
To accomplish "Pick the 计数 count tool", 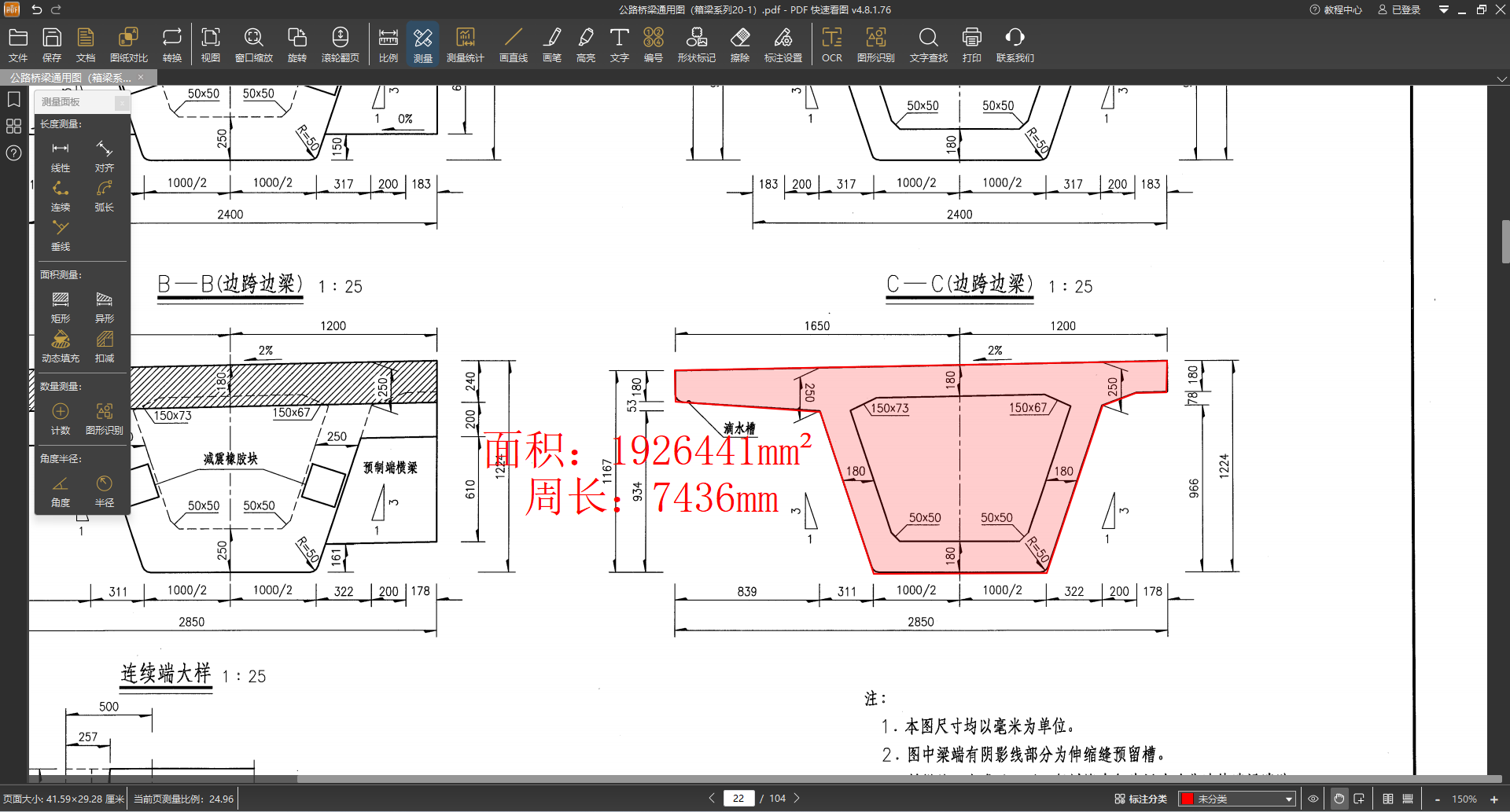I will pyautogui.click(x=61, y=418).
